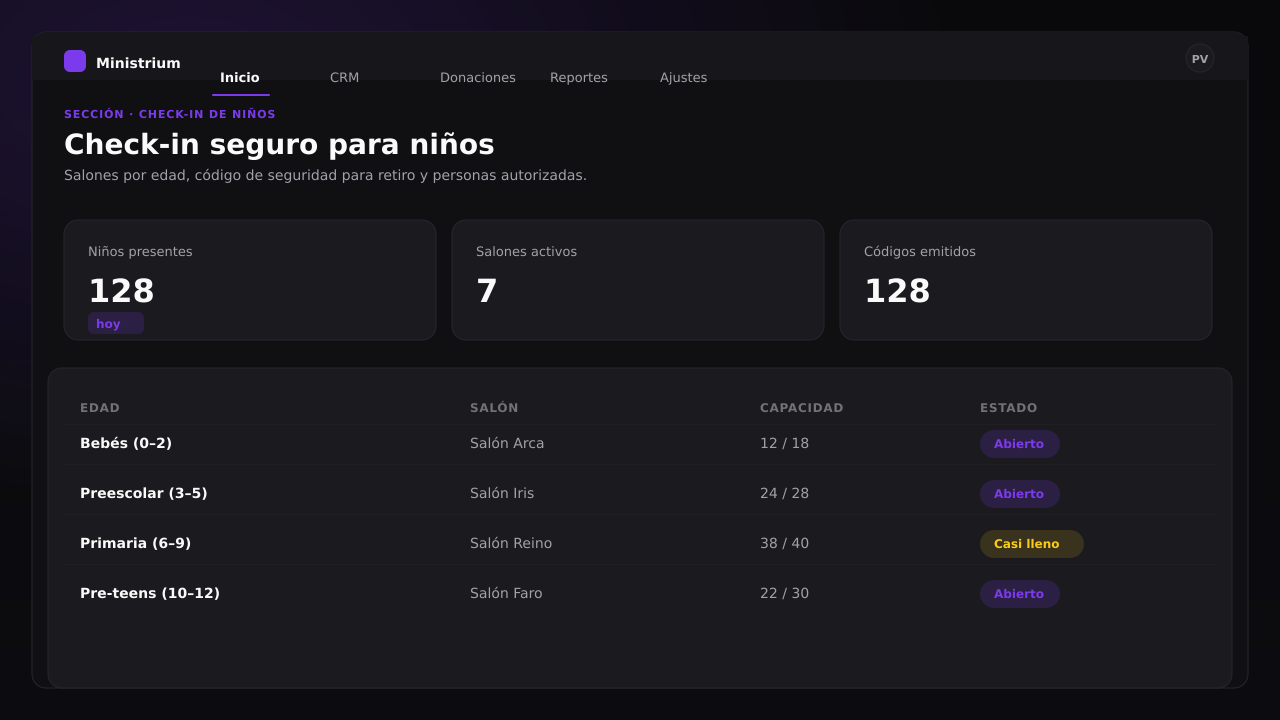Click the Ministrium brand name
This screenshot has height=720, width=1280.
138,63
